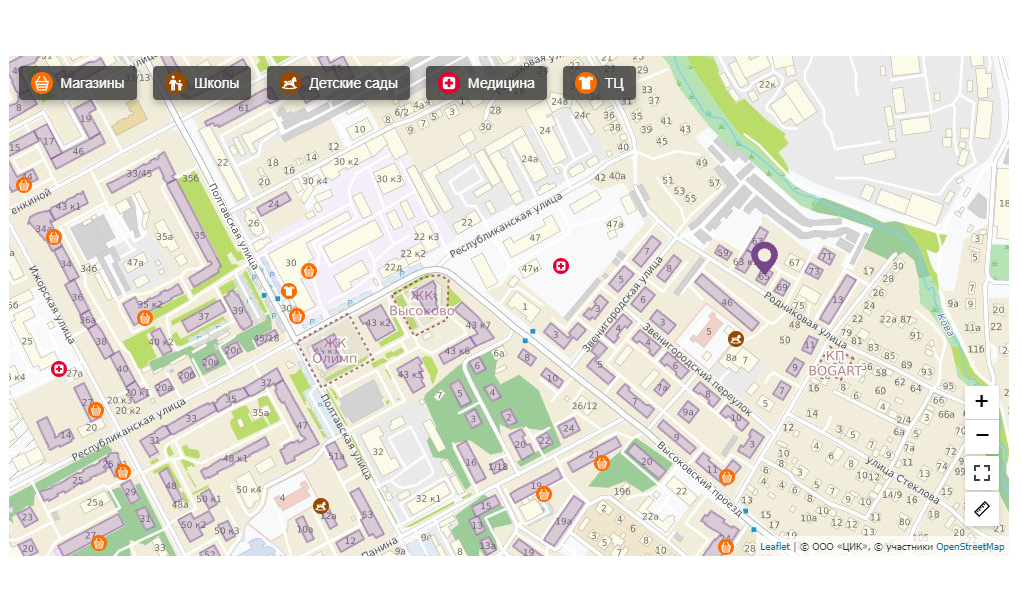Screen dimensions: 1022x600
Task: Select the kindergarten marker near building 12а
Action: pyautogui.click(x=321, y=506)
